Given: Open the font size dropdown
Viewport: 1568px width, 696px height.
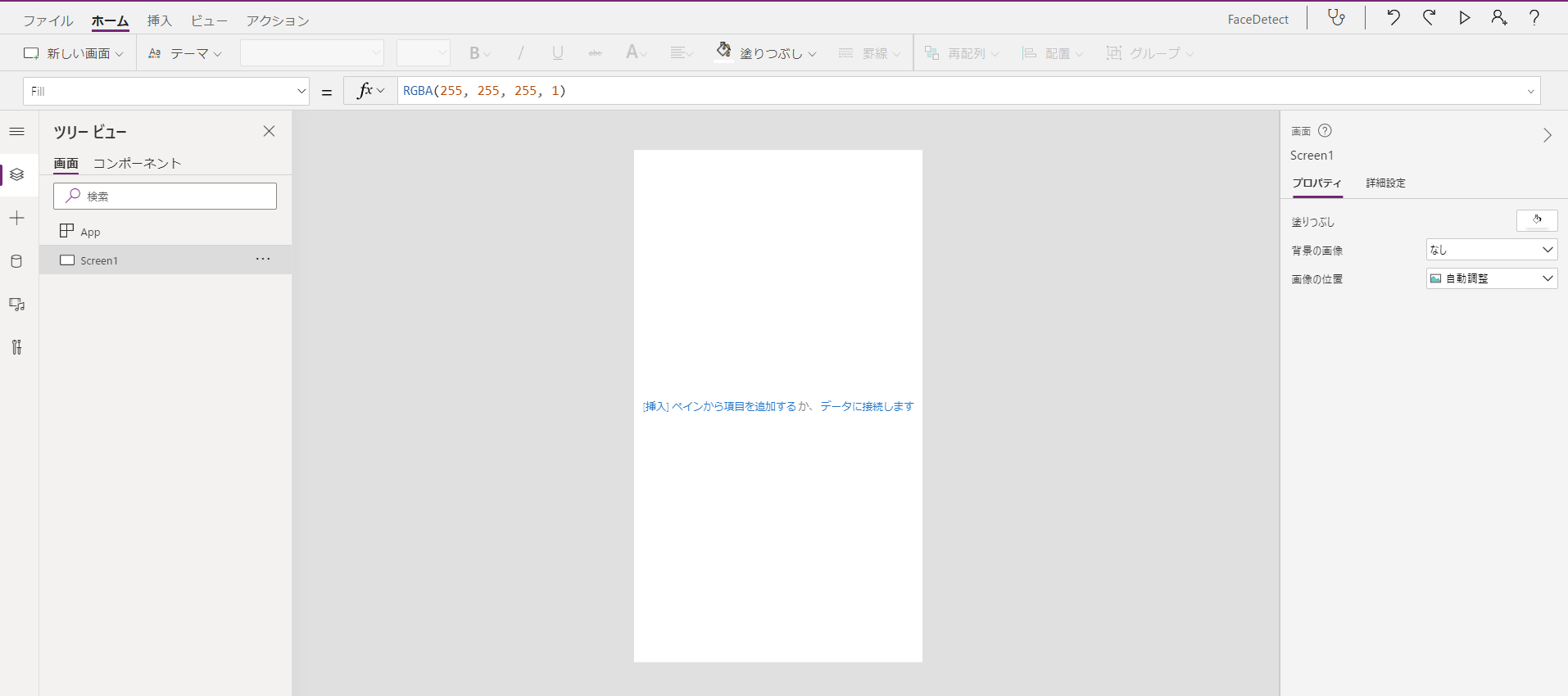Looking at the screenshot, I should [424, 53].
